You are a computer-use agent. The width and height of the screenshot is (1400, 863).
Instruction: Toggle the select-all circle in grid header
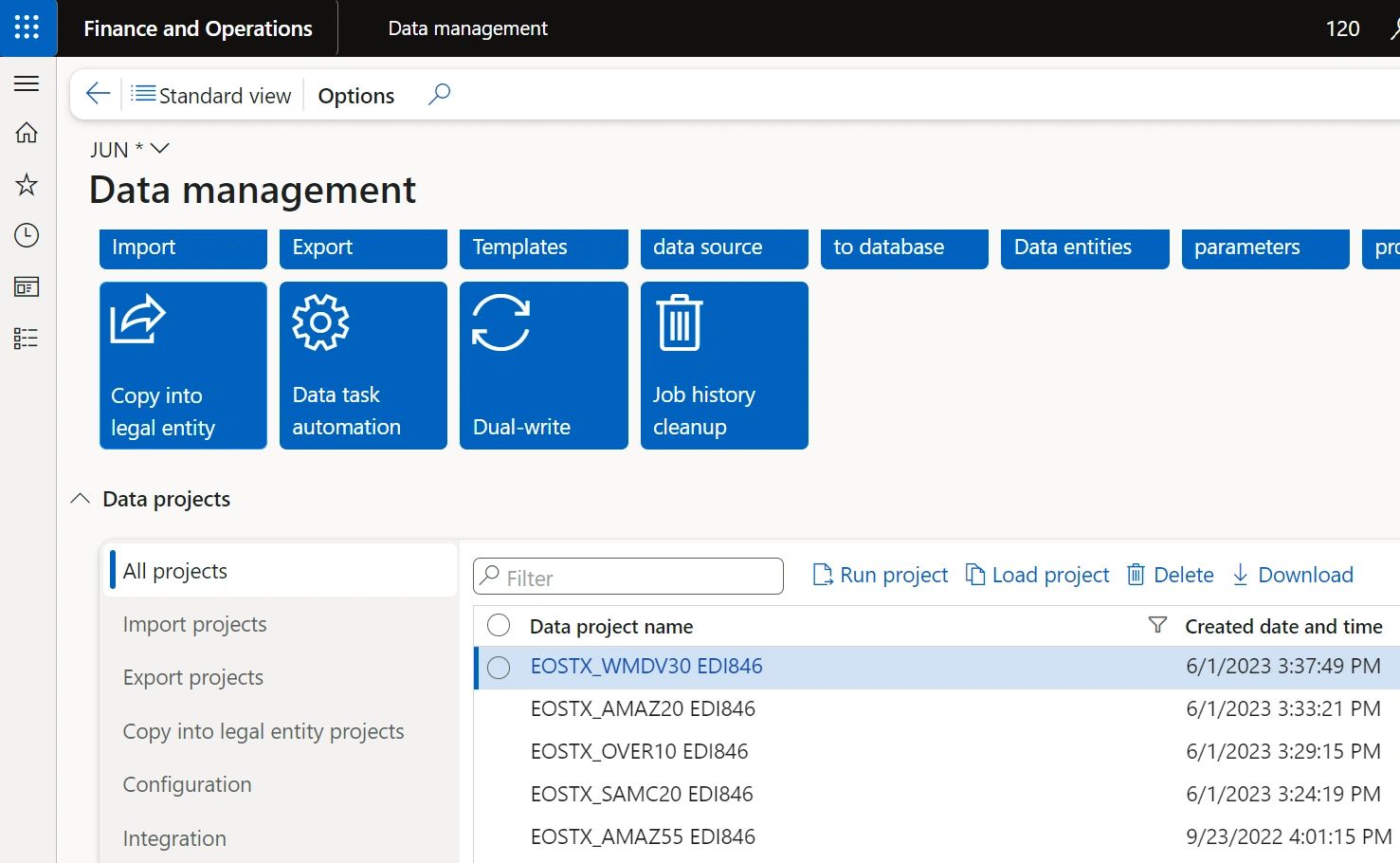tap(499, 625)
